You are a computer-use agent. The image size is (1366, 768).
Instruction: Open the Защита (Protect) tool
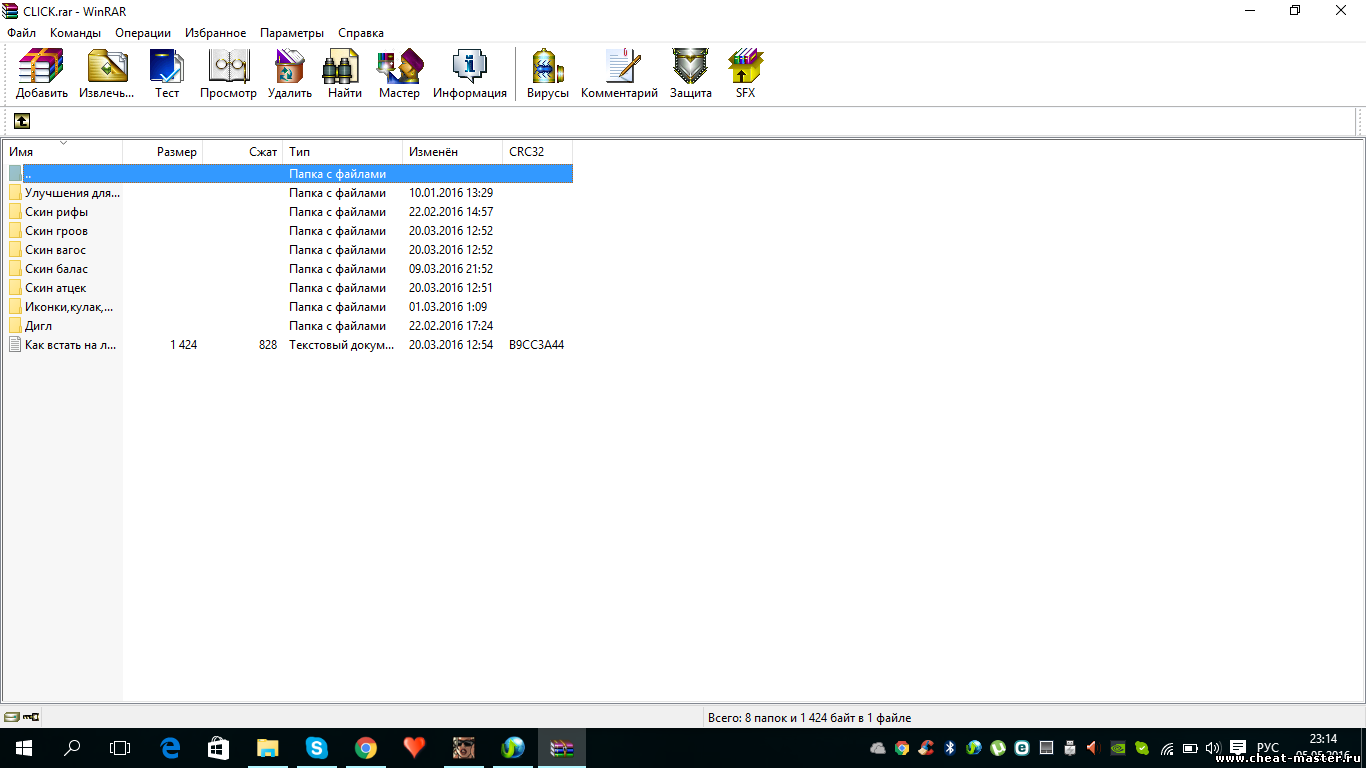pyautogui.click(x=690, y=74)
